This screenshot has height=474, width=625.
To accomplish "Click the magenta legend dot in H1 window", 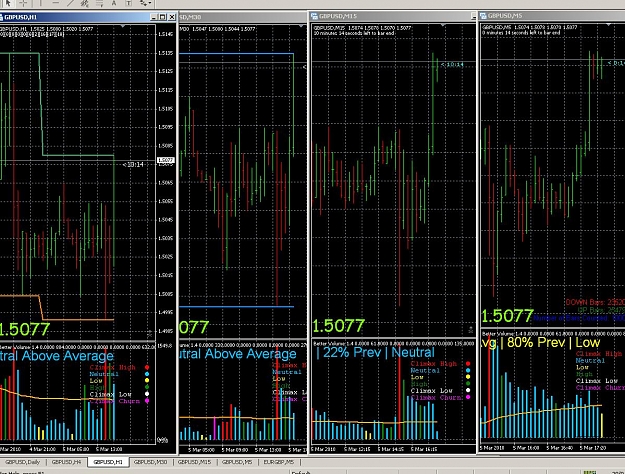I will coord(147,401).
